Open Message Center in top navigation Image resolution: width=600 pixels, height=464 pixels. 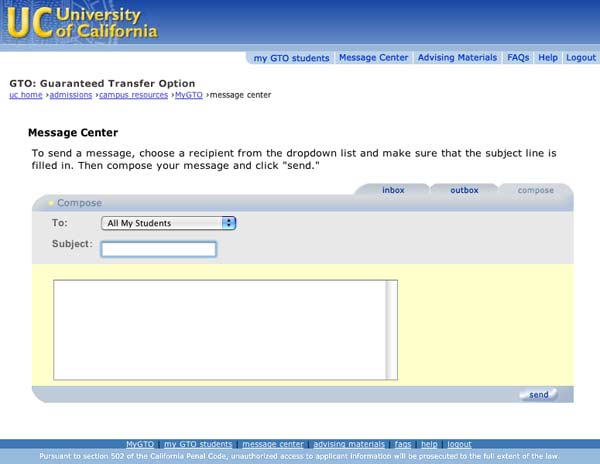pyautogui.click(x=373, y=58)
